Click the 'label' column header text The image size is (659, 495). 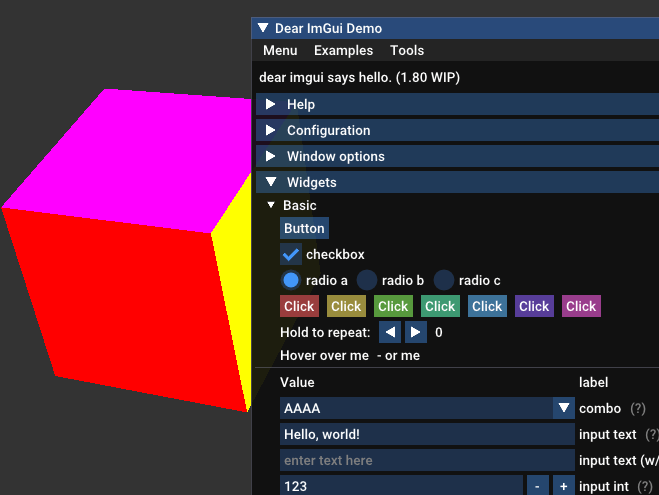click(x=593, y=382)
